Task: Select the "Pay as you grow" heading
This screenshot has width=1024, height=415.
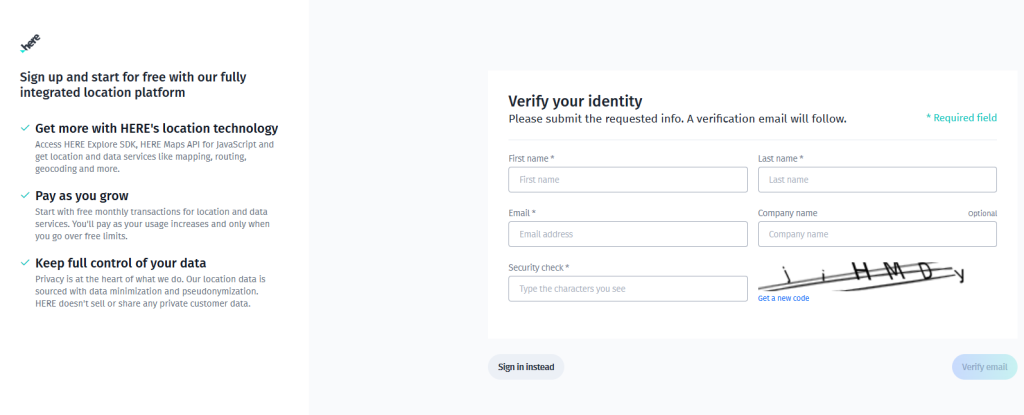Action: 82,195
